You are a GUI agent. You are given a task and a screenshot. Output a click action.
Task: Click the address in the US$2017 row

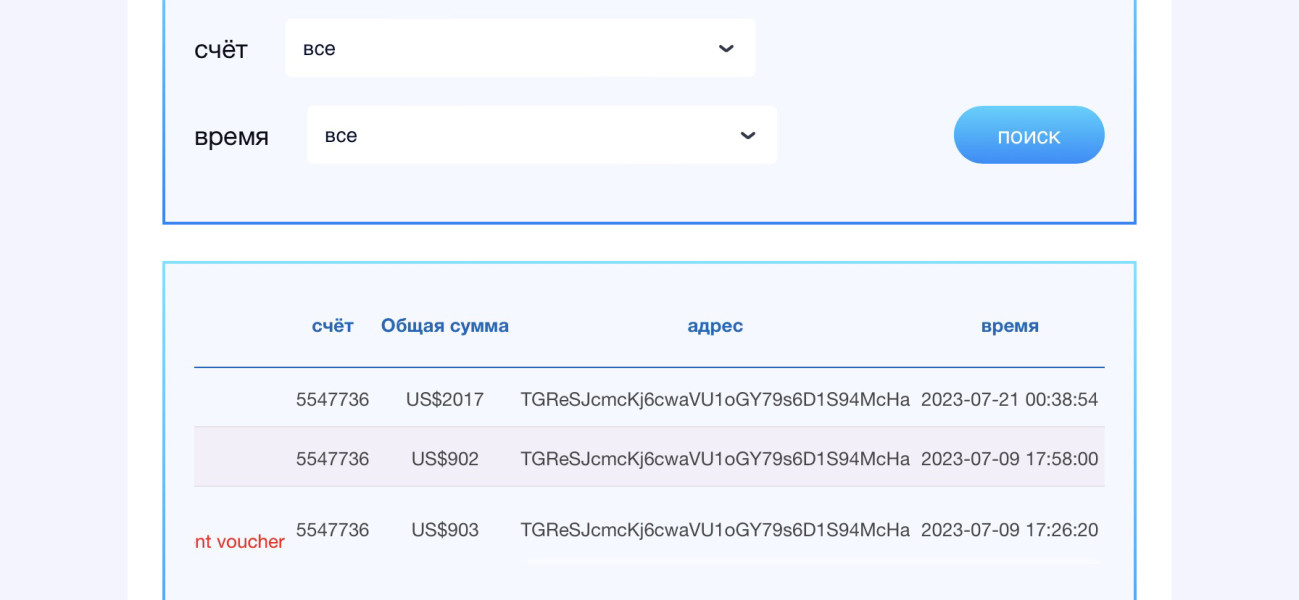[715, 400]
